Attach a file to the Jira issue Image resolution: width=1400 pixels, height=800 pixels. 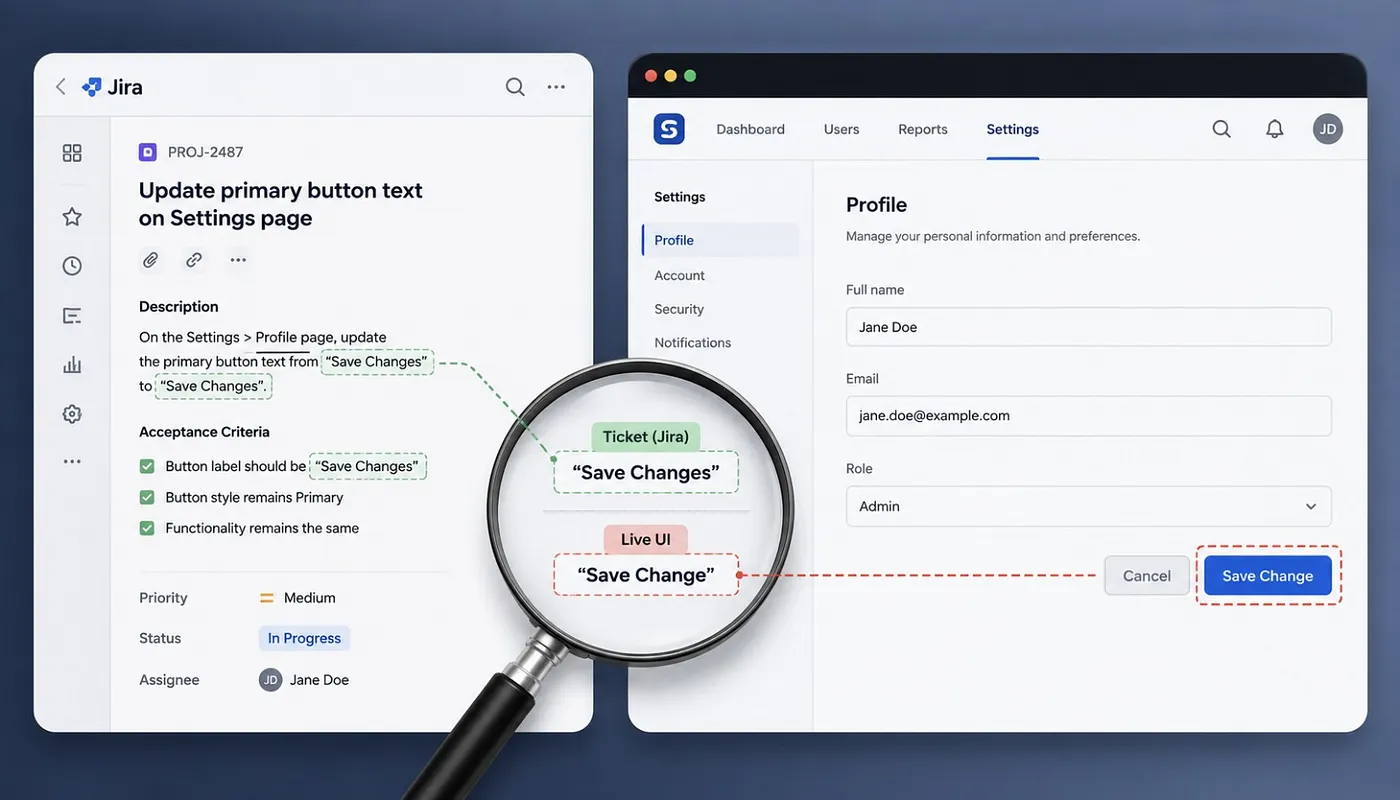(x=150, y=260)
